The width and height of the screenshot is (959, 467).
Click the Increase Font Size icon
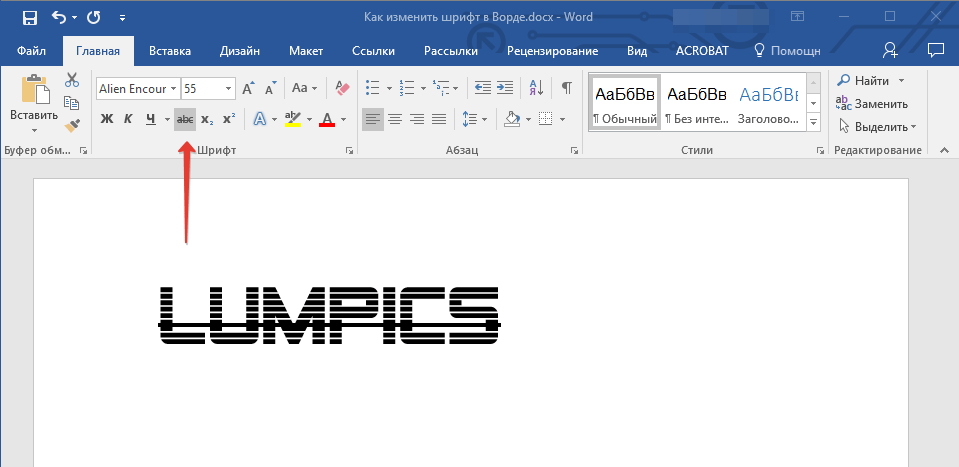249,88
